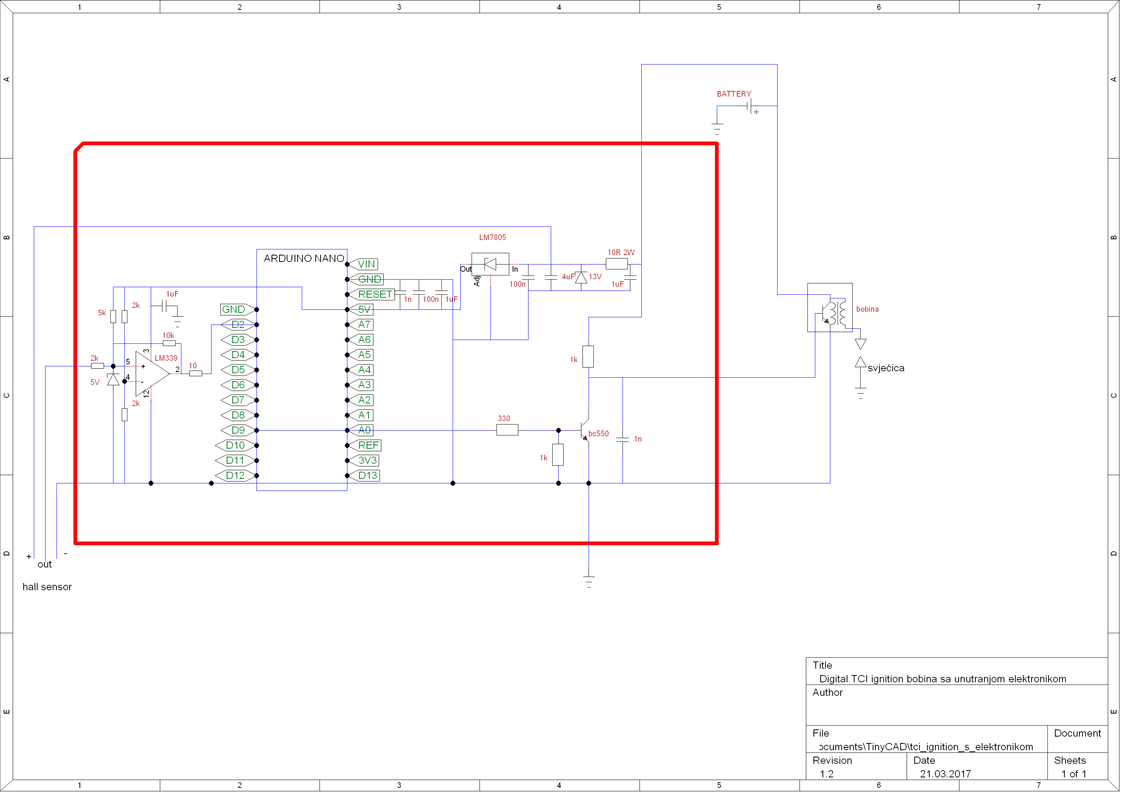Select the 10k feedback resistor symbol

pyautogui.click(x=169, y=344)
